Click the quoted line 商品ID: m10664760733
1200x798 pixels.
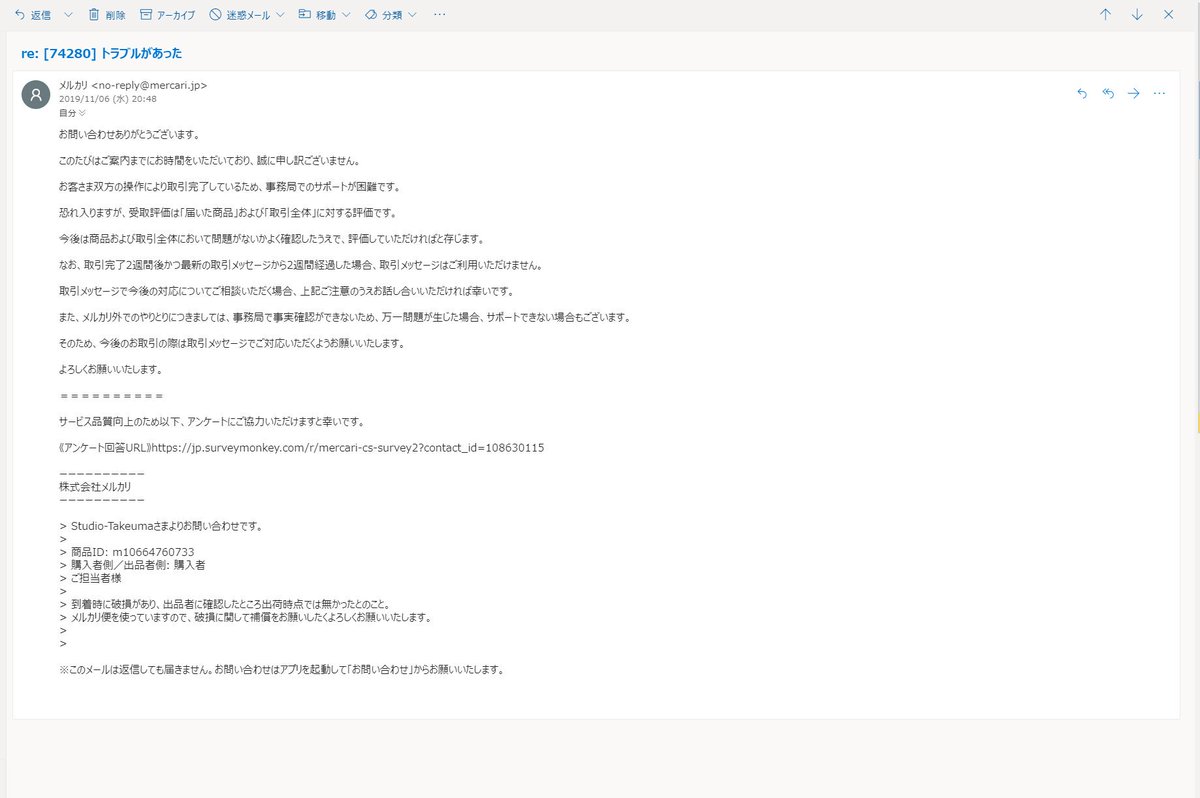pyautogui.click(x=132, y=552)
